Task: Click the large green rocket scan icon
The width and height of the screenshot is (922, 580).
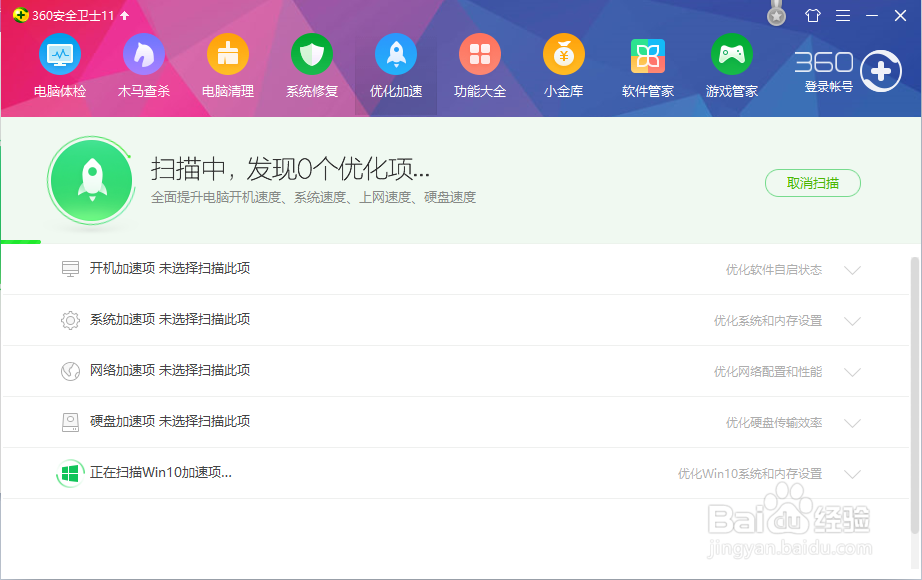Action: [91, 180]
